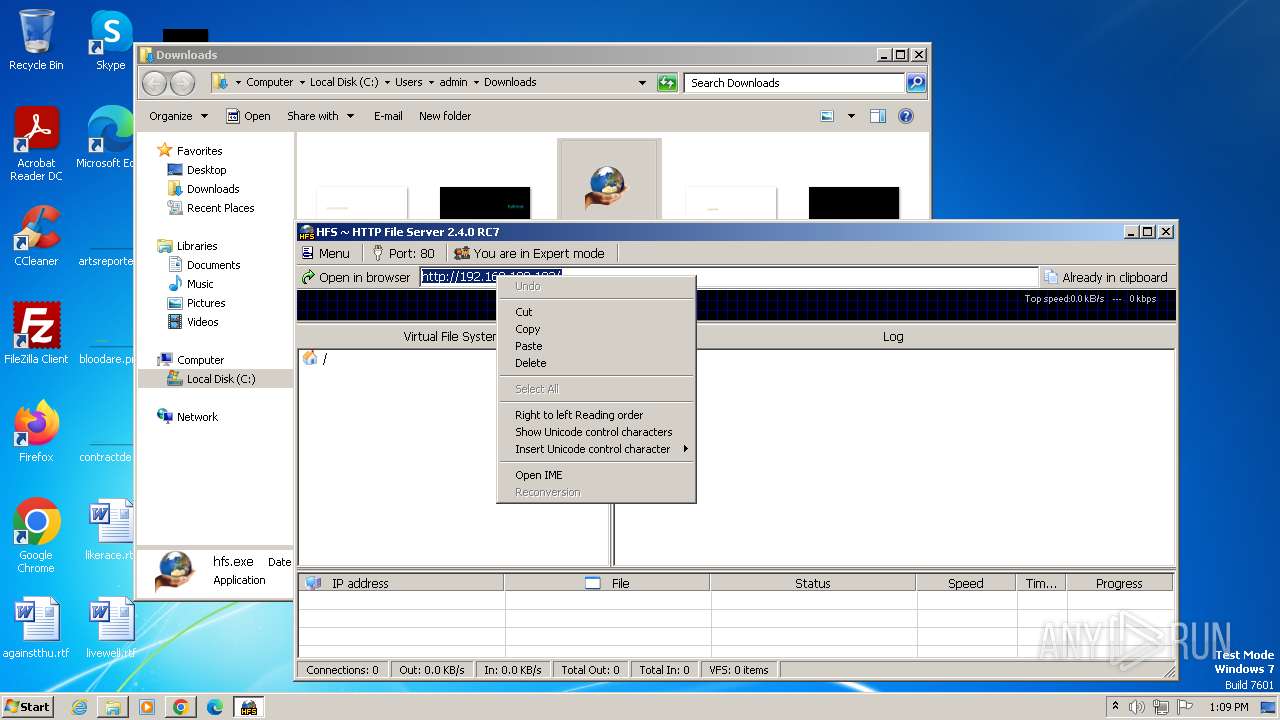Click Search Downloads input field
This screenshot has height=720, width=1280.
point(795,83)
